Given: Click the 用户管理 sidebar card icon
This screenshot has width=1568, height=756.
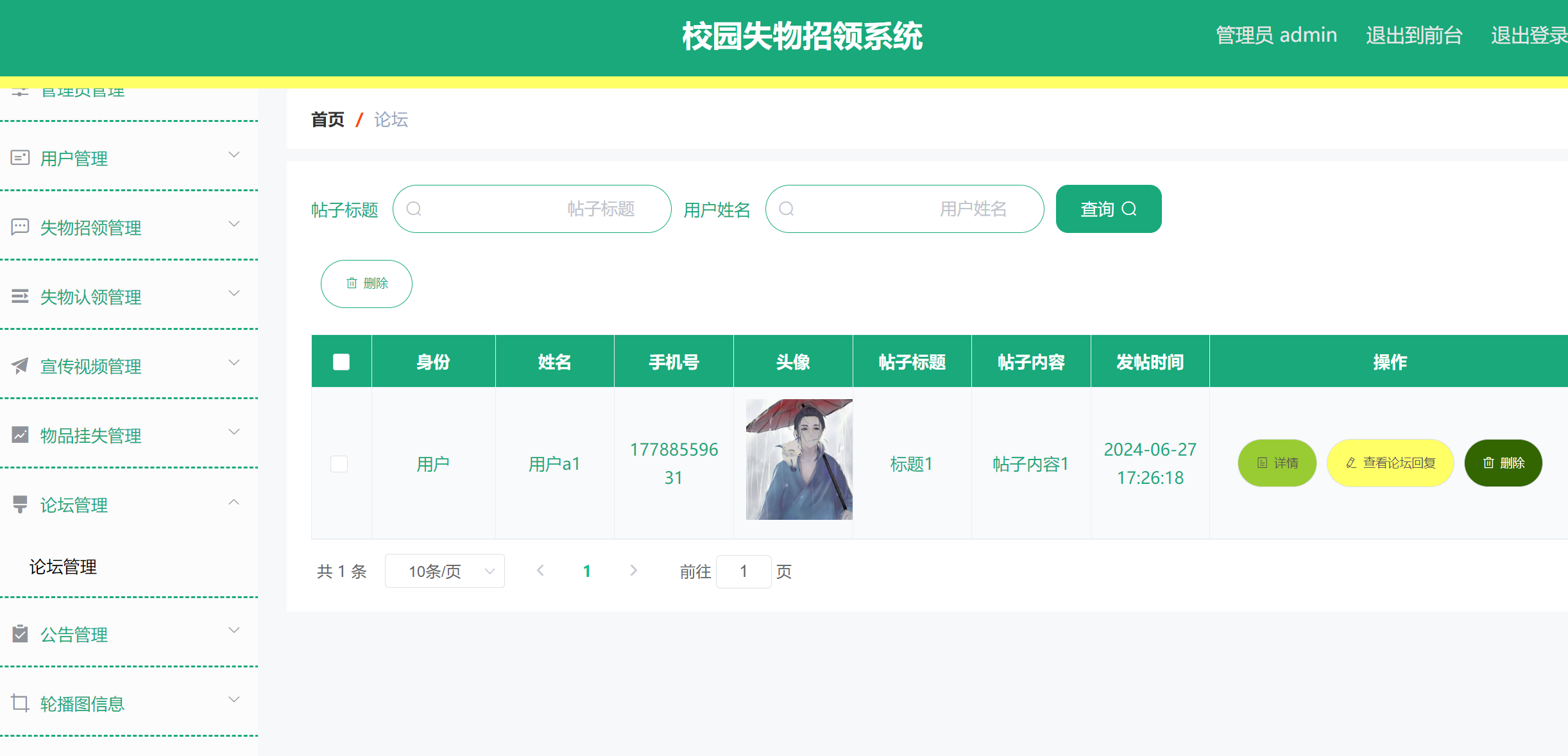Looking at the screenshot, I should (x=21, y=158).
